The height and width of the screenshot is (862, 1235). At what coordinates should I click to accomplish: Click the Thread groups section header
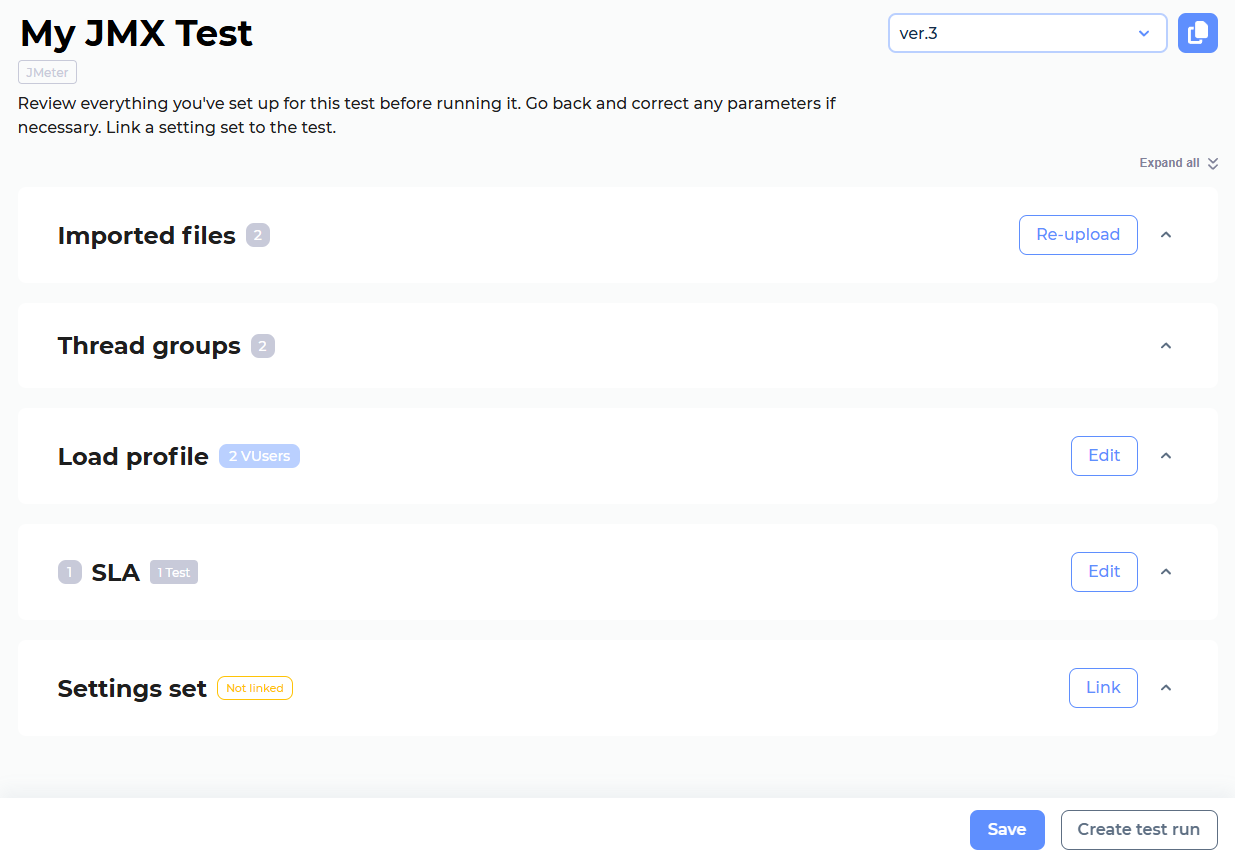(149, 345)
